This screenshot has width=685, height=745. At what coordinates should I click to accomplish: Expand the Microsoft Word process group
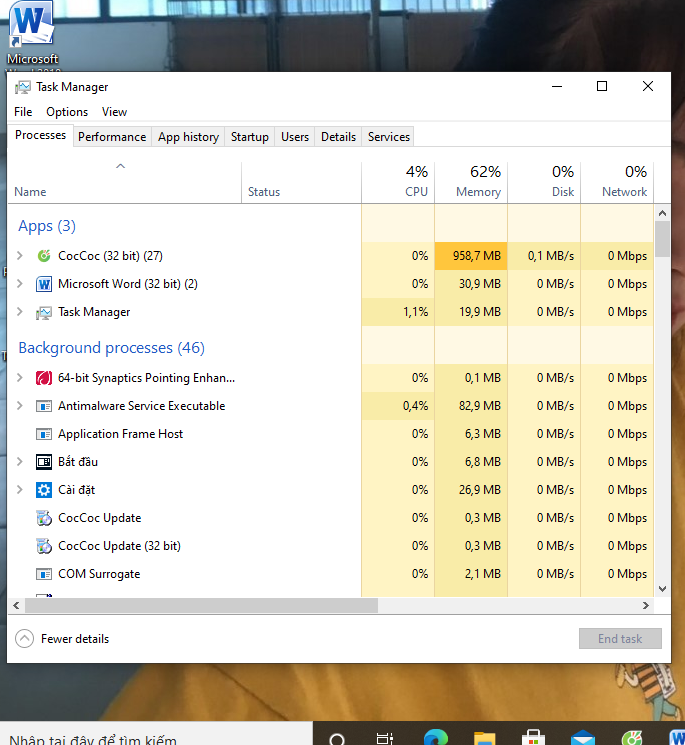click(19, 284)
